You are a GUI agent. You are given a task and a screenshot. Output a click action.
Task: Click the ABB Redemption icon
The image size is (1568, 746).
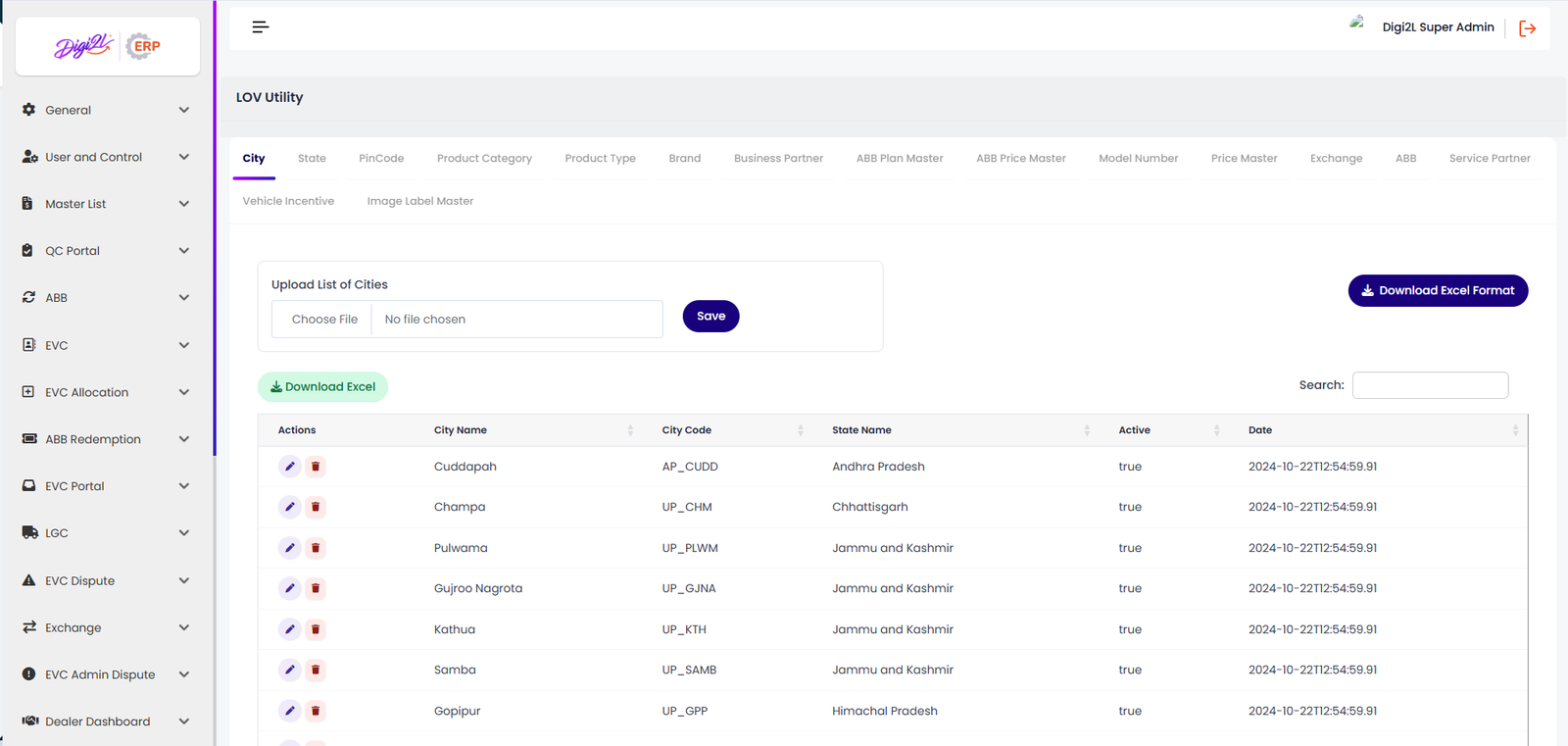(x=29, y=439)
